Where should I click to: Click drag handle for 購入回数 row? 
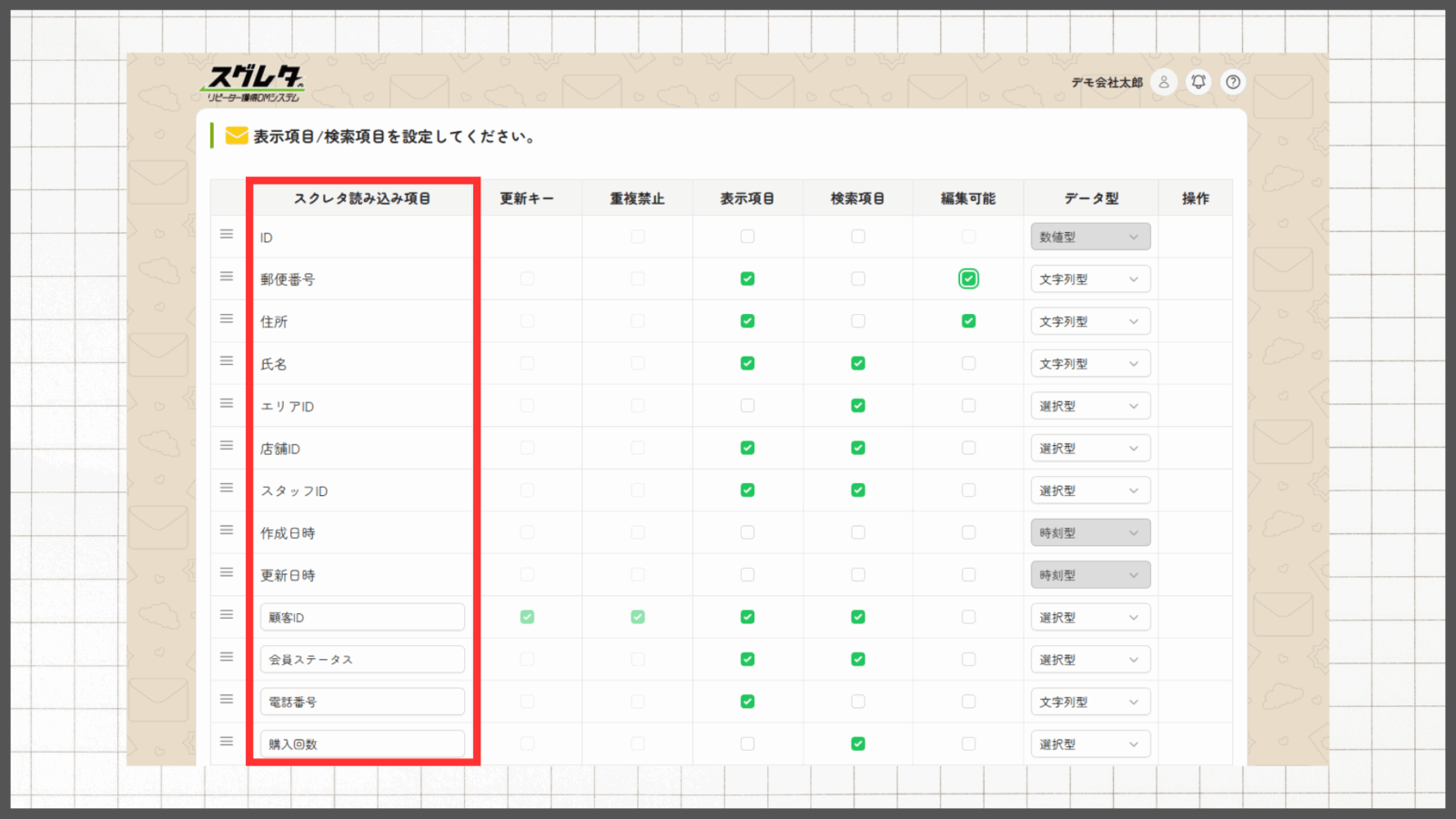click(227, 742)
